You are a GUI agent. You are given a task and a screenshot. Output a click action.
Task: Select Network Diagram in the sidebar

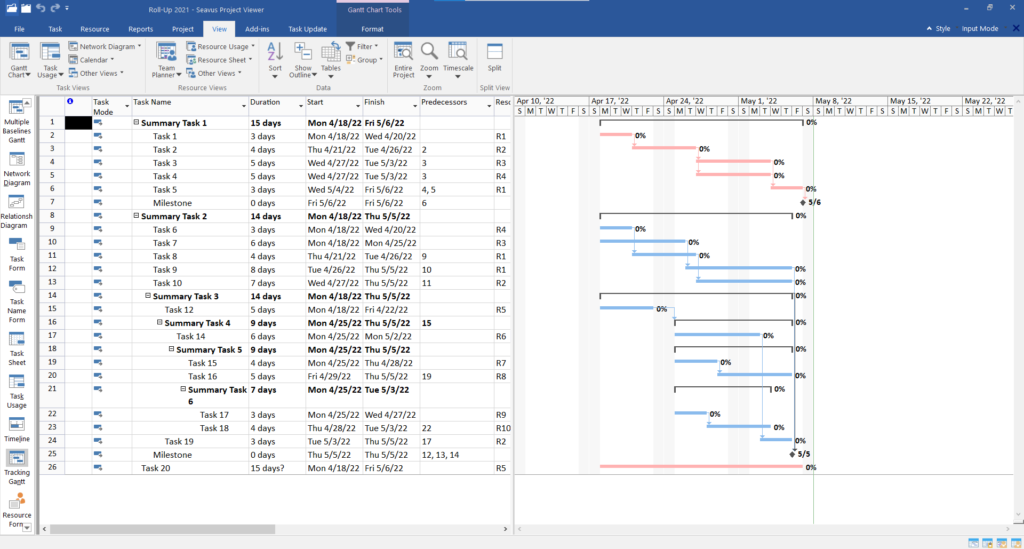pyautogui.click(x=16, y=170)
